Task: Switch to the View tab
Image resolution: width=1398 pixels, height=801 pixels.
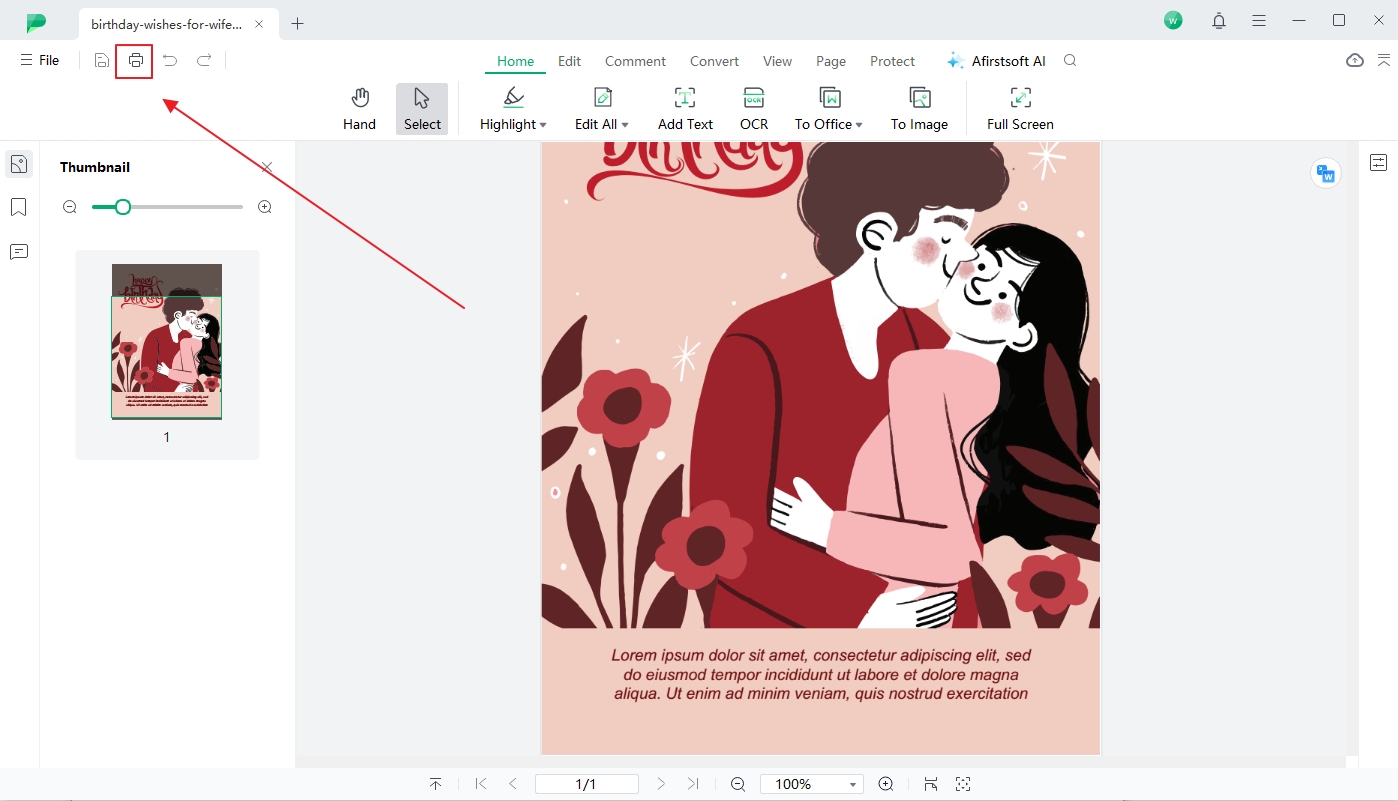Action: pos(777,61)
